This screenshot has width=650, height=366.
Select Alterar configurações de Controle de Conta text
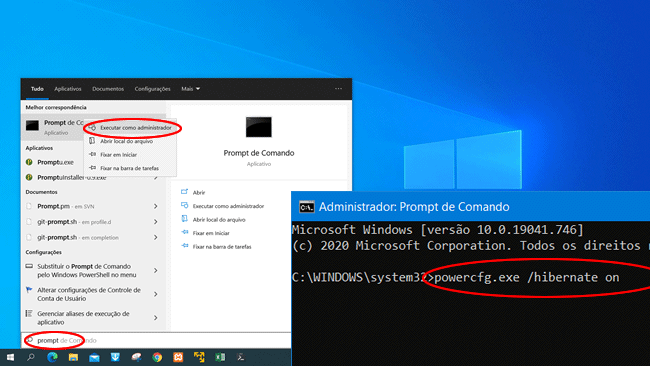coord(89,294)
